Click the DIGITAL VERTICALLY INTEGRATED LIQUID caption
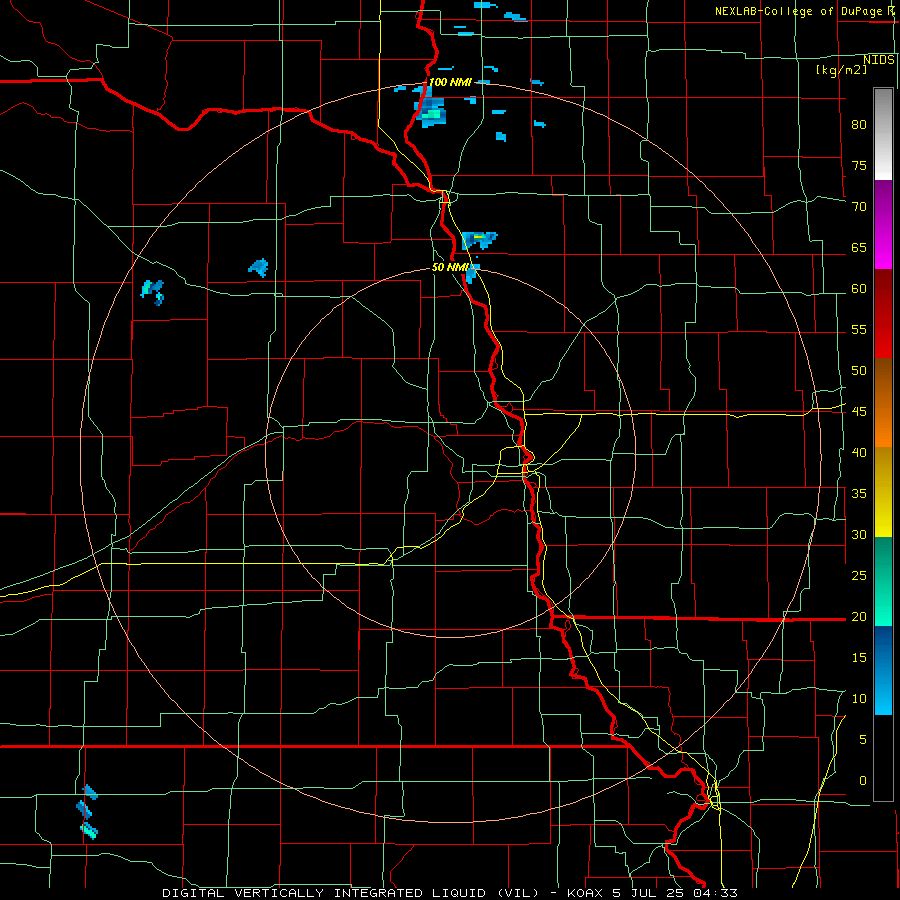Screen dimensions: 900x900 click(349, 893)
